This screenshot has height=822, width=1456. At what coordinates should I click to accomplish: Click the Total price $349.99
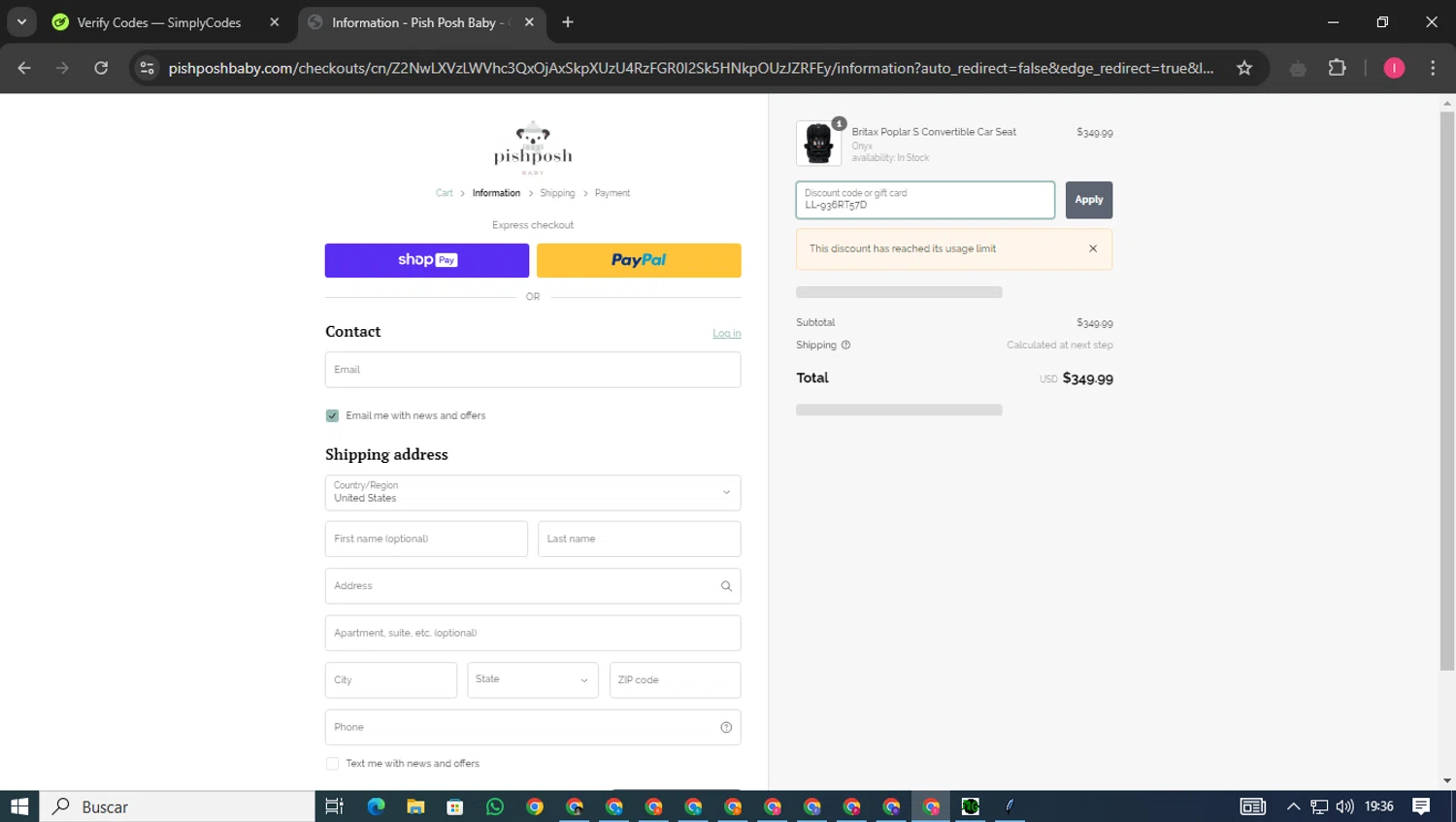point(1088,378)
